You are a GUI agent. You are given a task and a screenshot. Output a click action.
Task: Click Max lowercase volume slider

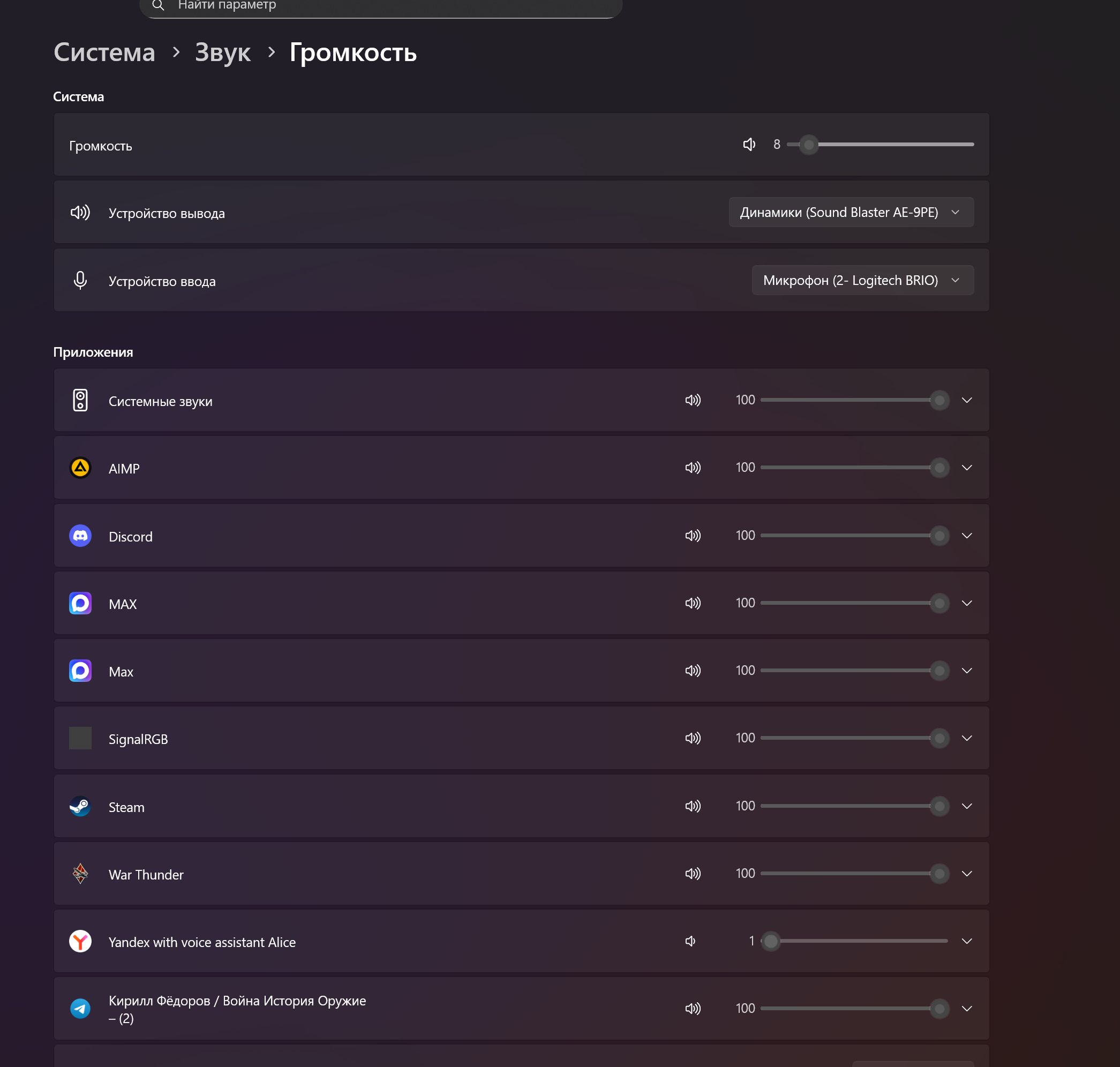coord(854,671)
